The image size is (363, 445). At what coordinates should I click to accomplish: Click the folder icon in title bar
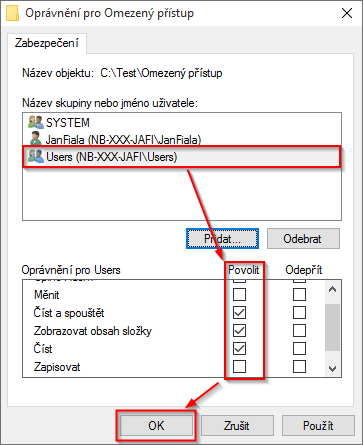(13, 13)
